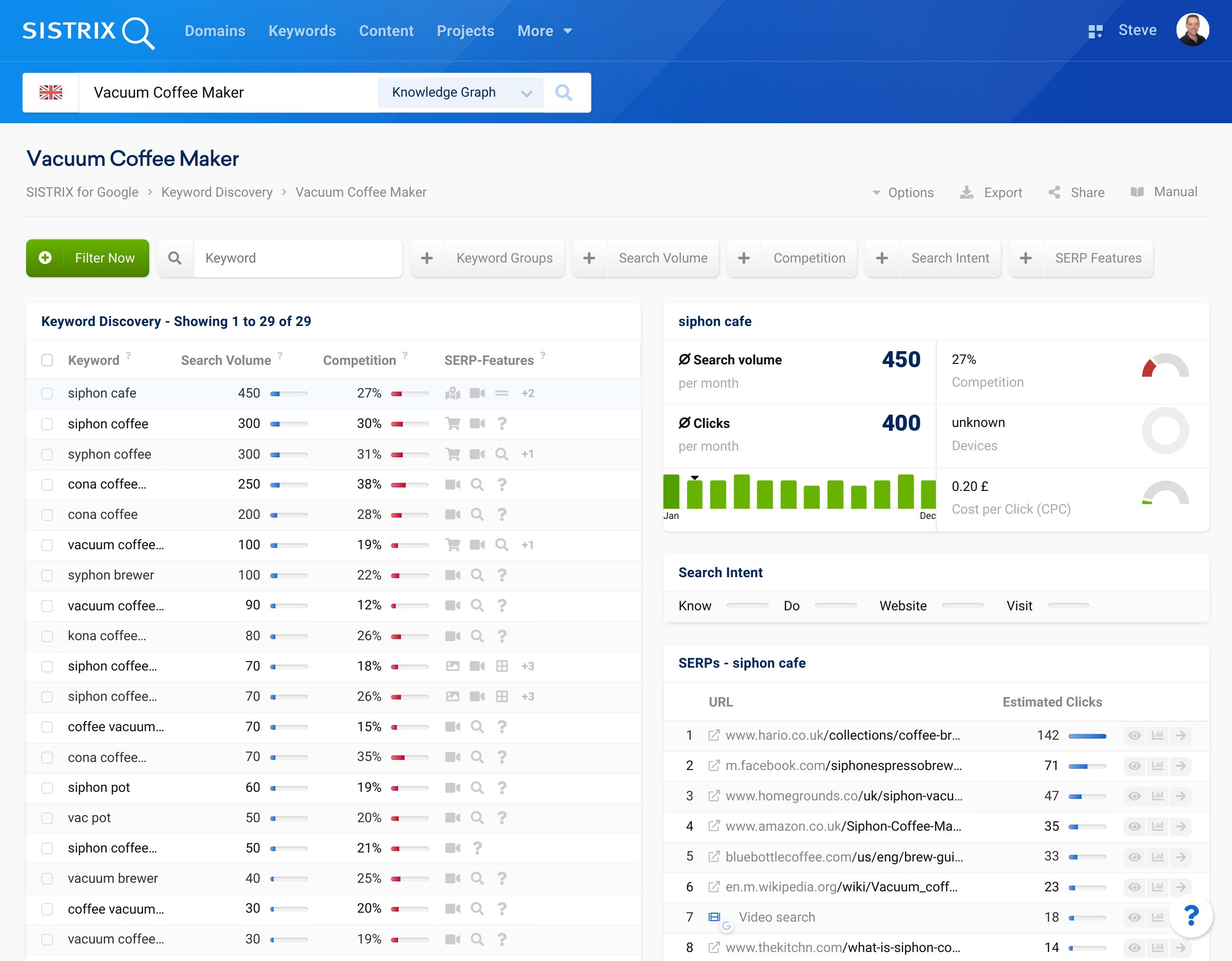1232x961 pixels.
Task: Click the Share icon
Action: (1054, 192)
